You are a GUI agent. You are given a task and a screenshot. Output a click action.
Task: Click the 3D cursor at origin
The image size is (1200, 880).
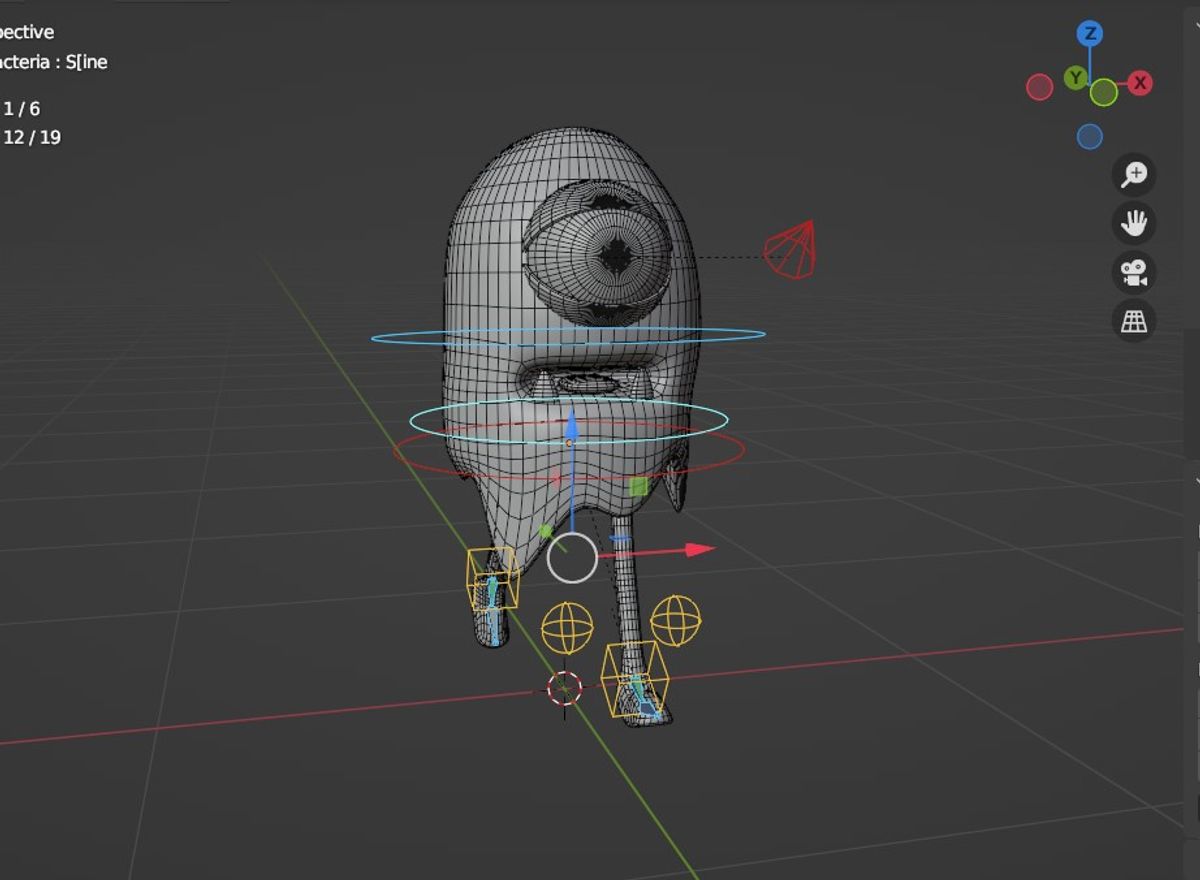565,689
